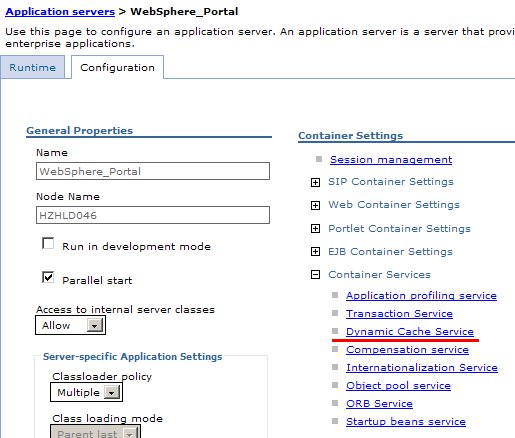Enable Run in development mode checkbox

tap(48, 243)
